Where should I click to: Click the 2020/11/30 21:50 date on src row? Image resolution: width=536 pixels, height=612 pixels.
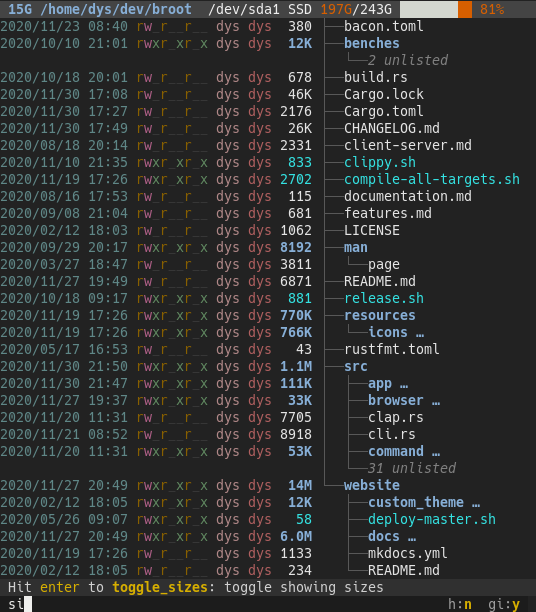point(64,366)
